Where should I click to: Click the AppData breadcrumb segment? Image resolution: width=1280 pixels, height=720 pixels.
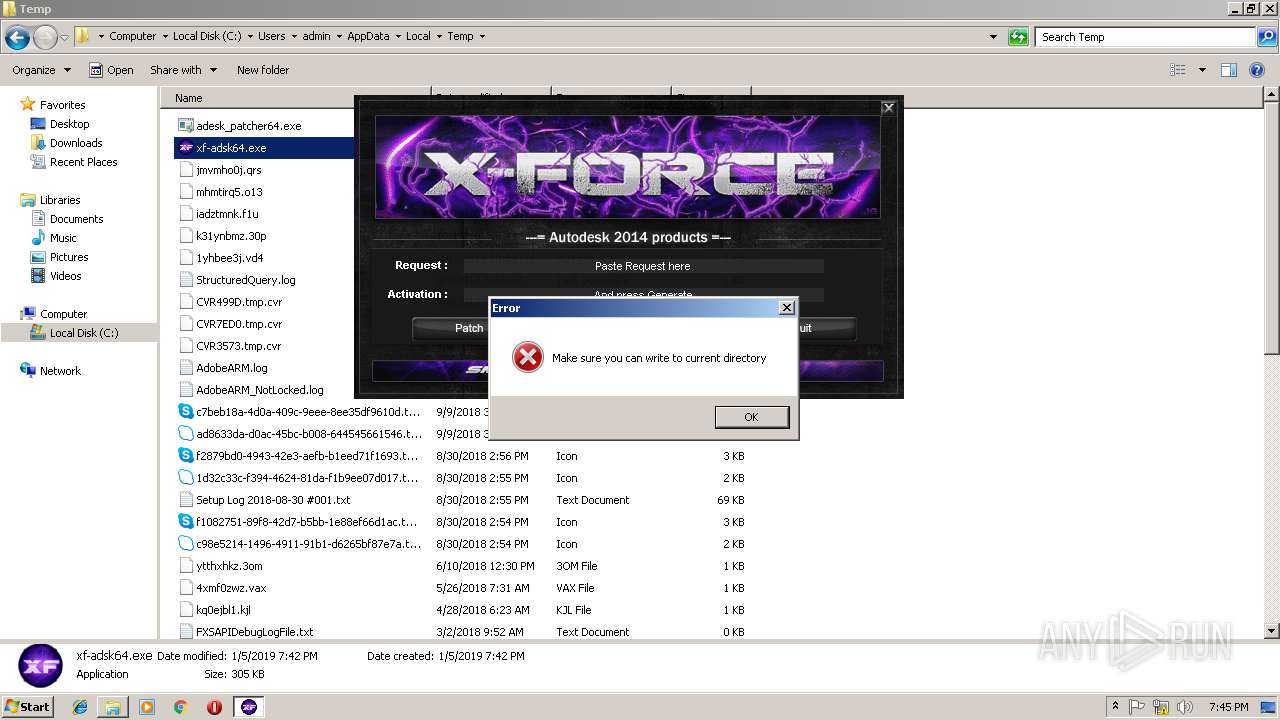tap(368, 36)
